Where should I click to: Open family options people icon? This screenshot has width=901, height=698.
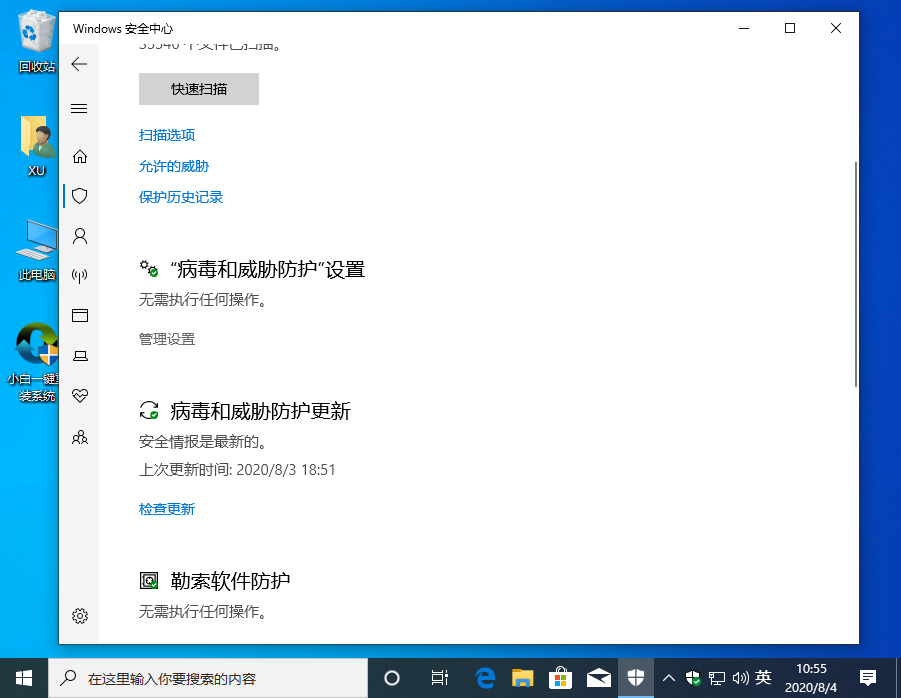[79, 436]
